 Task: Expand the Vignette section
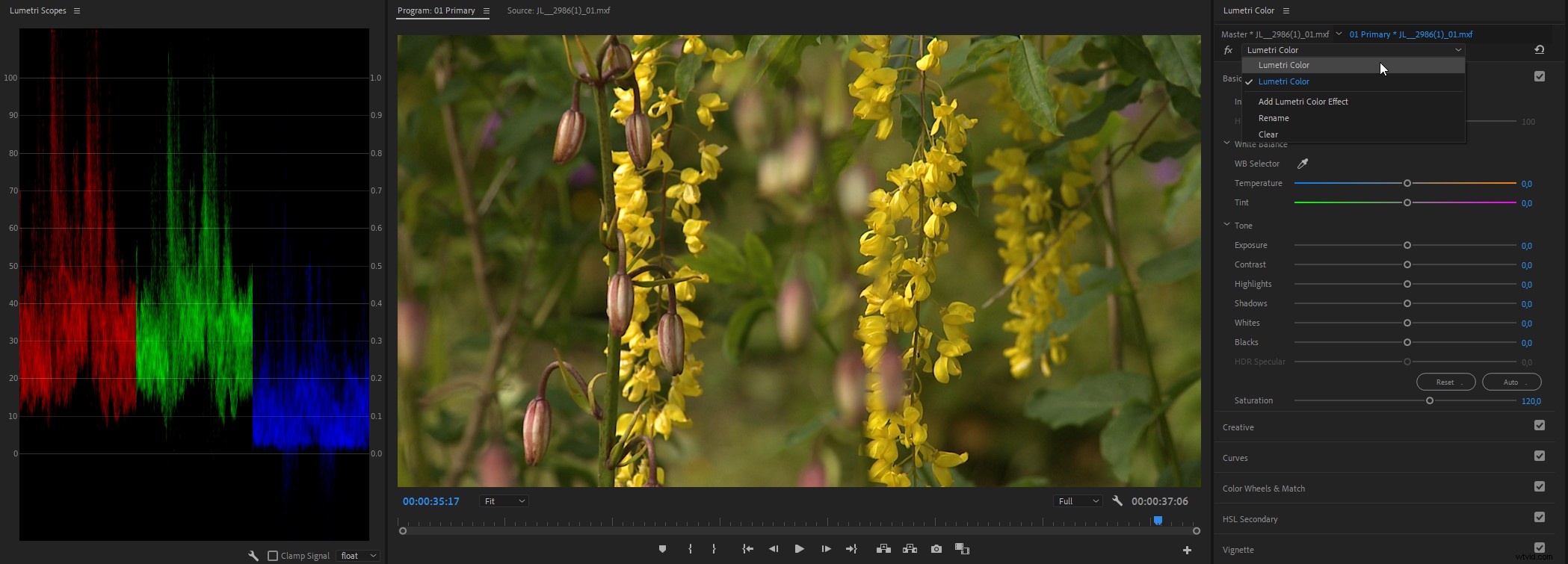coord(1238,550)
